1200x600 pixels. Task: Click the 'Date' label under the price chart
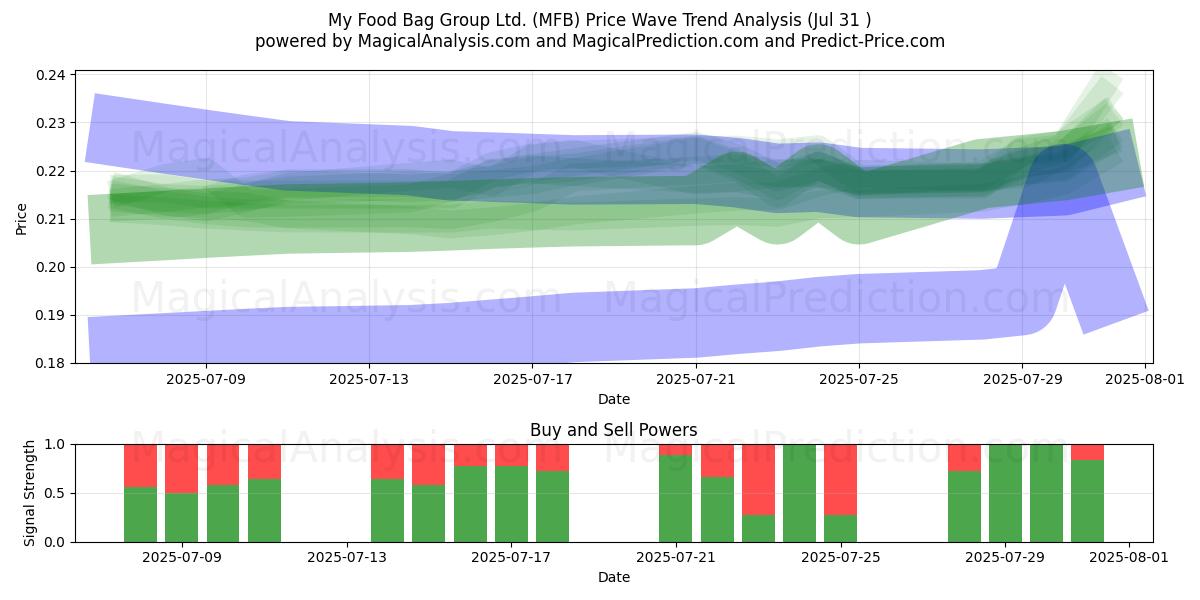click(614, 399)
